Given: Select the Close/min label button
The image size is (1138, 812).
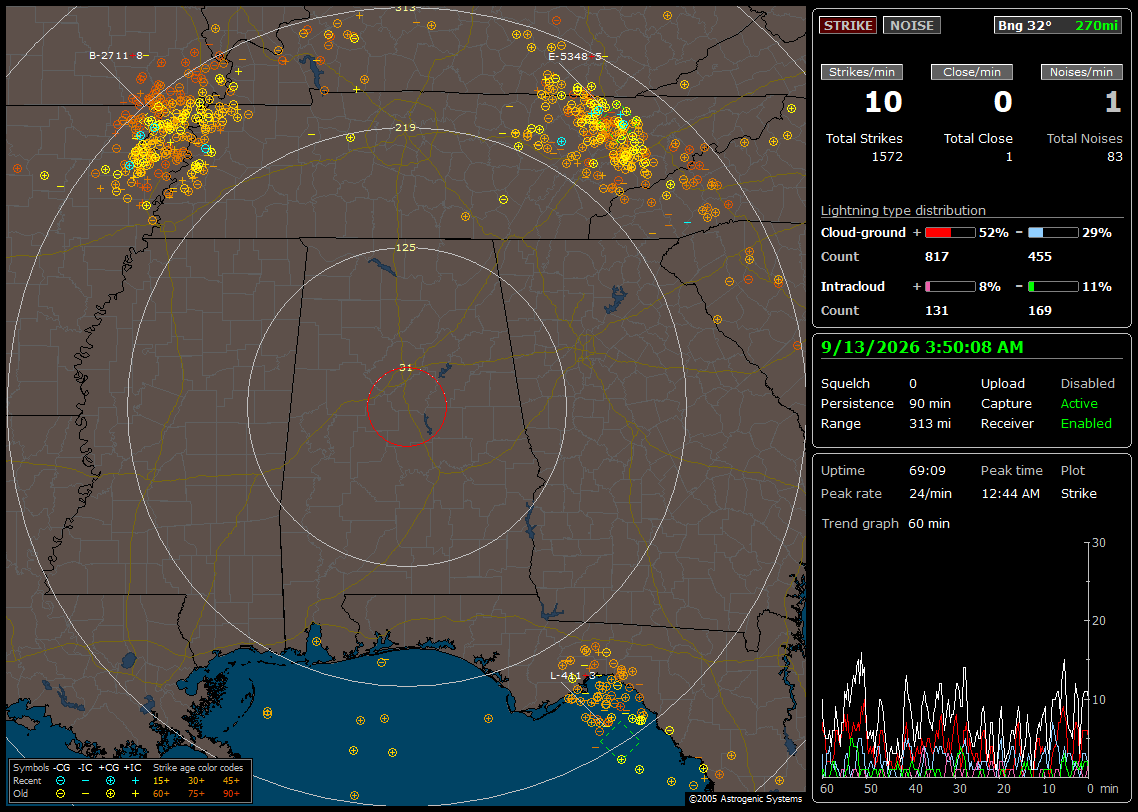Looking at the screenshot, I should point(972,72).
